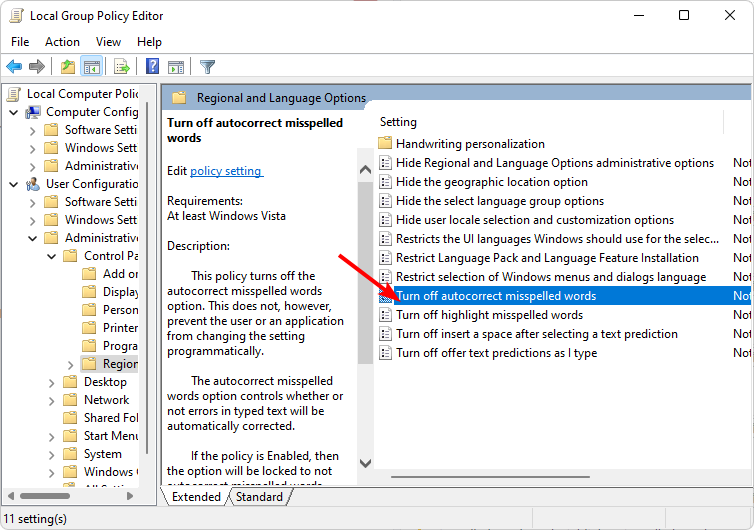Click tree pane horizontal scroll left arrow

coord(11,496)
